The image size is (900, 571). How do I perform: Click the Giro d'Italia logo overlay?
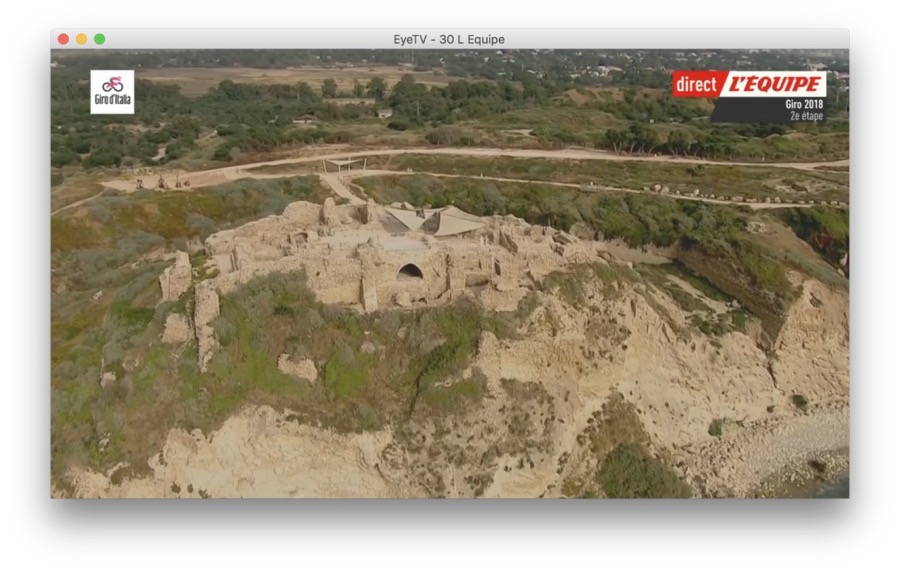[x=112, y=92]
